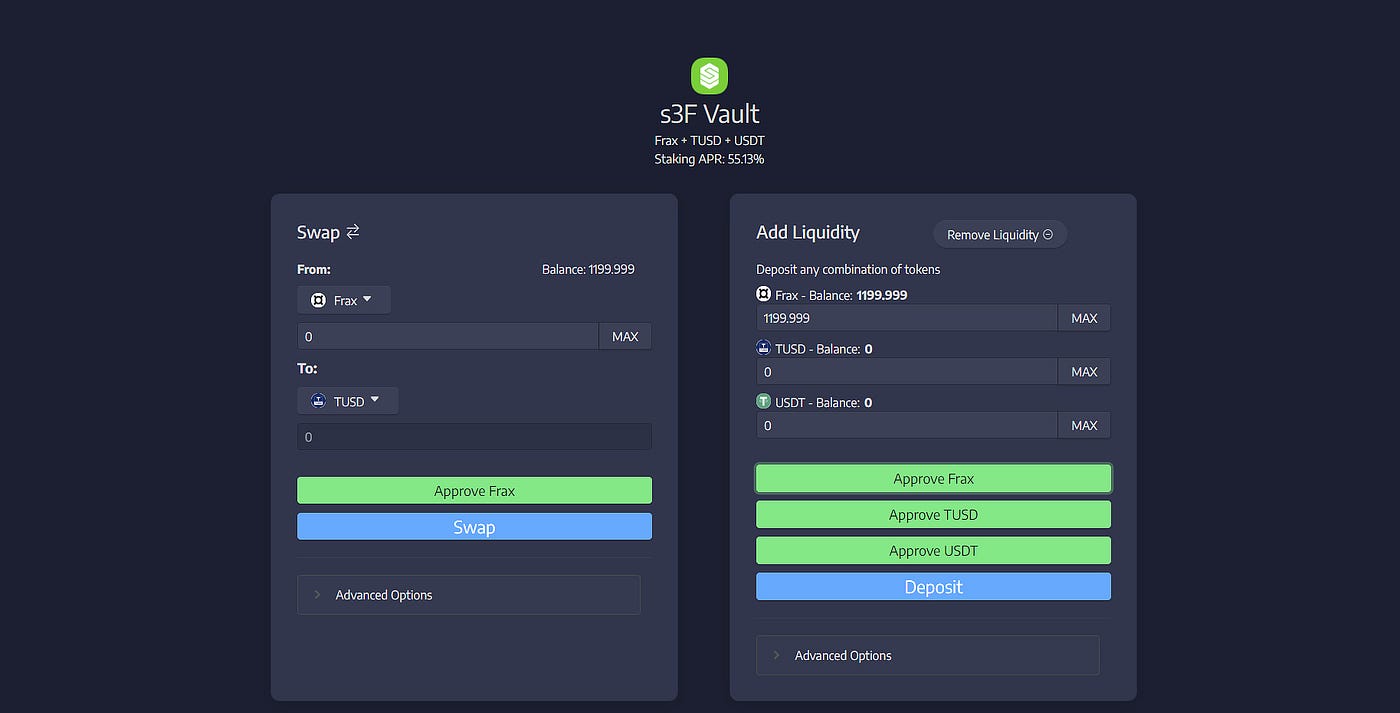The width and height of the screenshot is (1400, 713).
Task: Click the 'Staking APR: 55.13%' text
Action: [x=709, y=159]
